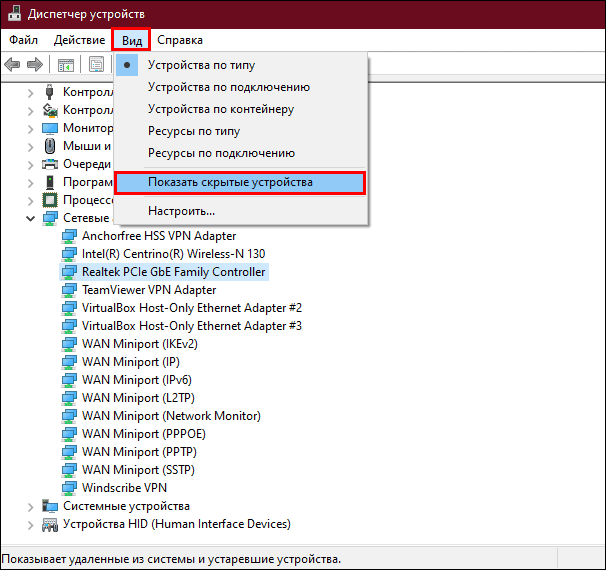606x570 pixels.
Task: Expand the Мыши node chevron
Action: (31, 147)
